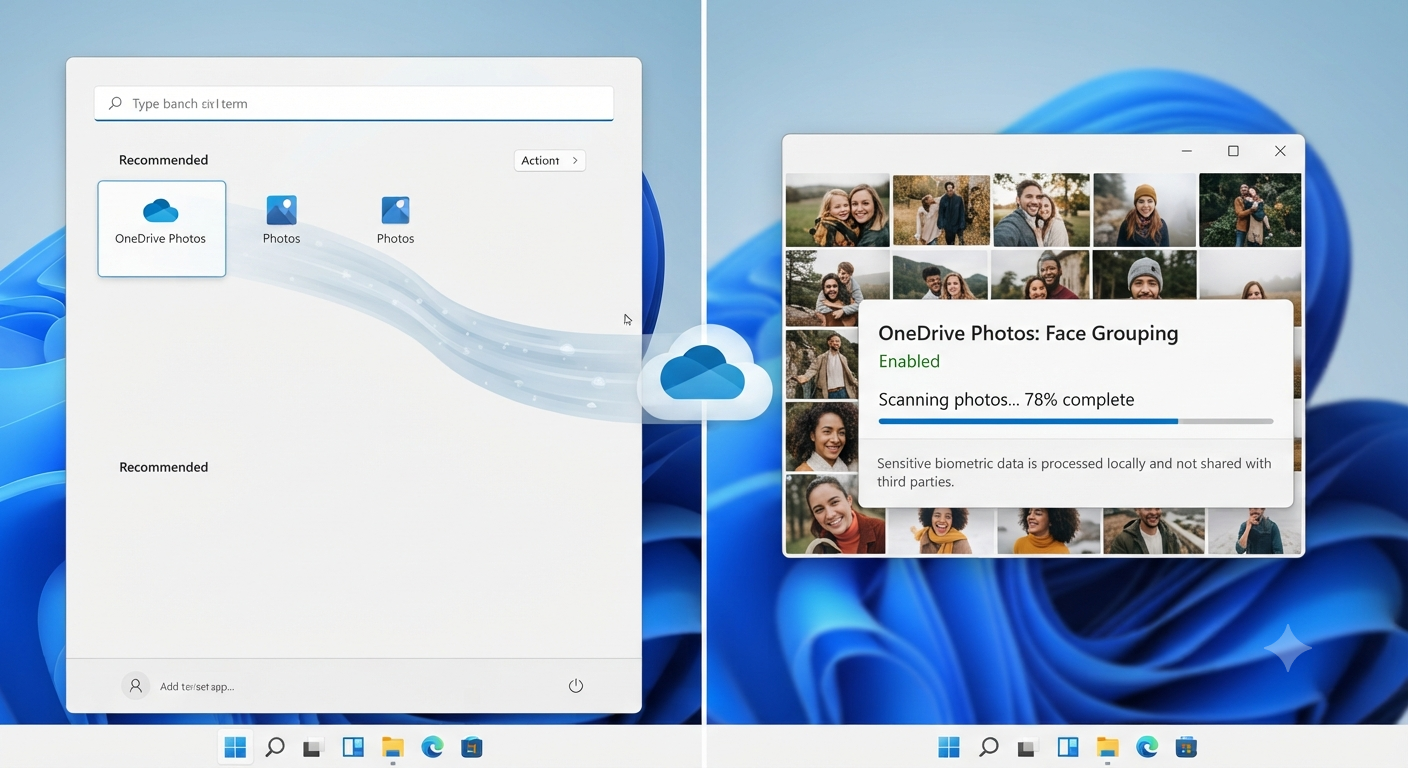Open the power options icon in Start

pyautogui.click(x=575, y=686)
